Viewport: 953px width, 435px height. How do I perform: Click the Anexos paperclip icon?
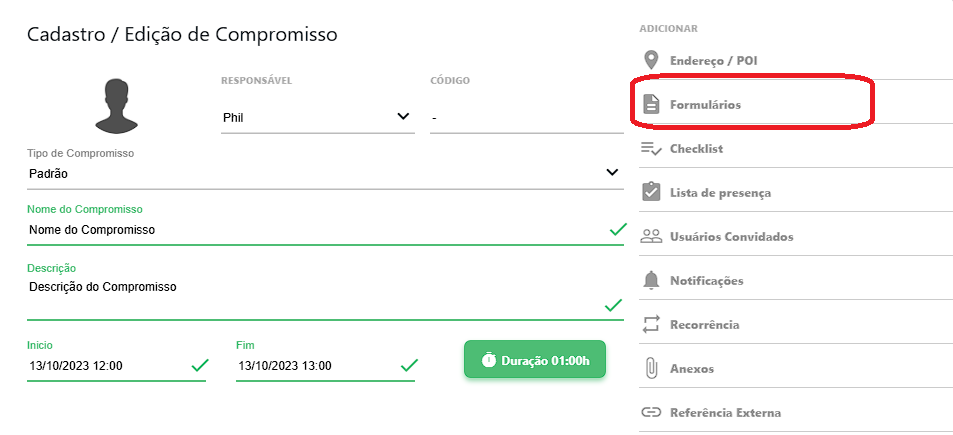[652, 368]
